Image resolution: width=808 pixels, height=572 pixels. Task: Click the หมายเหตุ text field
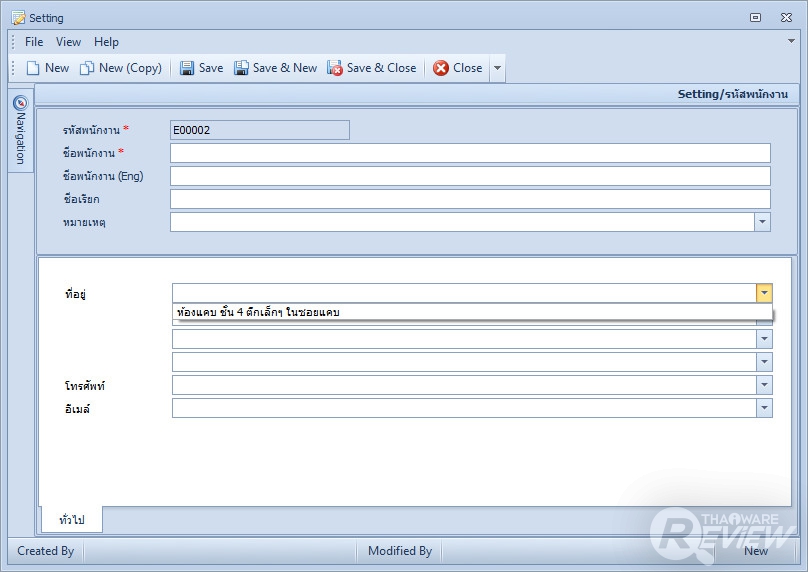(462, 222)
